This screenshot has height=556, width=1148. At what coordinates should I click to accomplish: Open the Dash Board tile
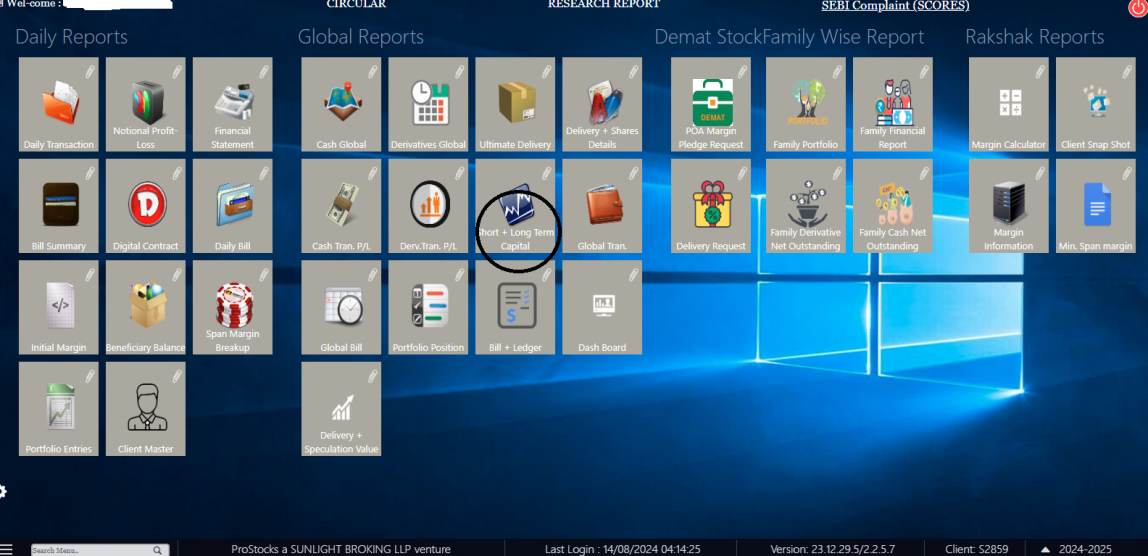click(x=603, y=308)
